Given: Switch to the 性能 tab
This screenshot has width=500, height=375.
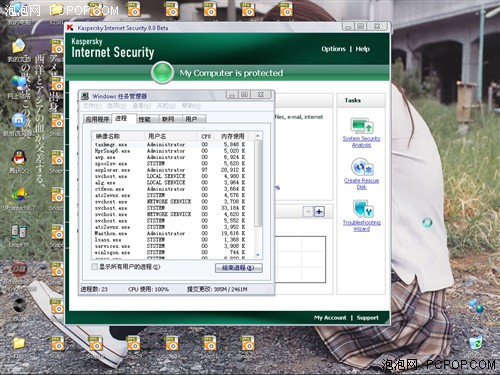Looking at the screenshot, I should (147, 119).
